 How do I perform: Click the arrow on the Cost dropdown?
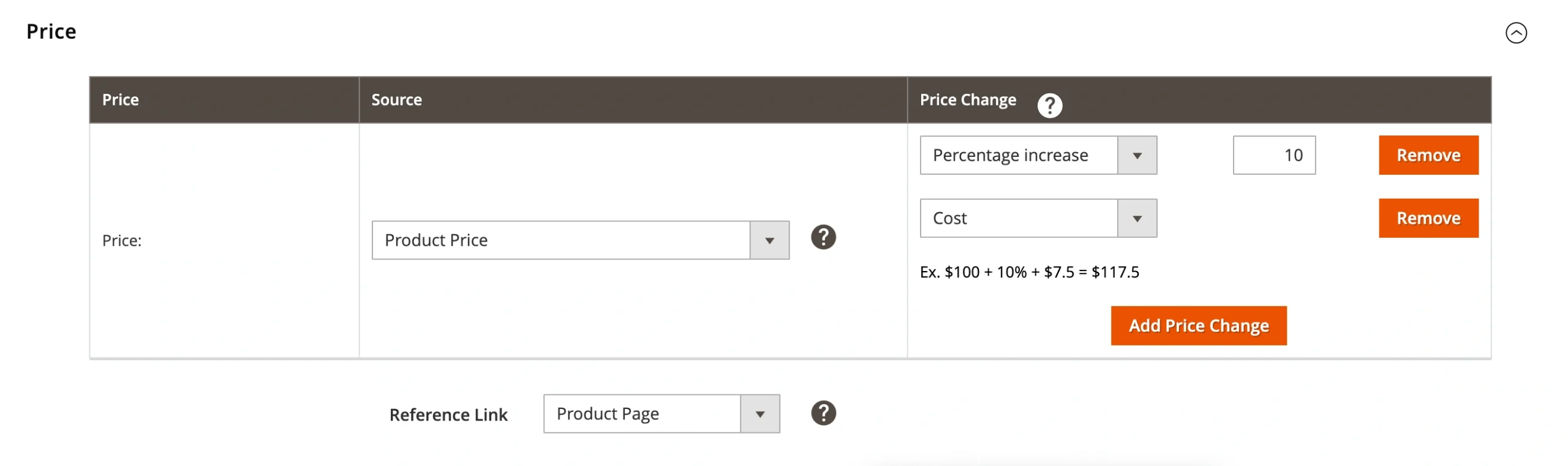(x=1136, y=218)
